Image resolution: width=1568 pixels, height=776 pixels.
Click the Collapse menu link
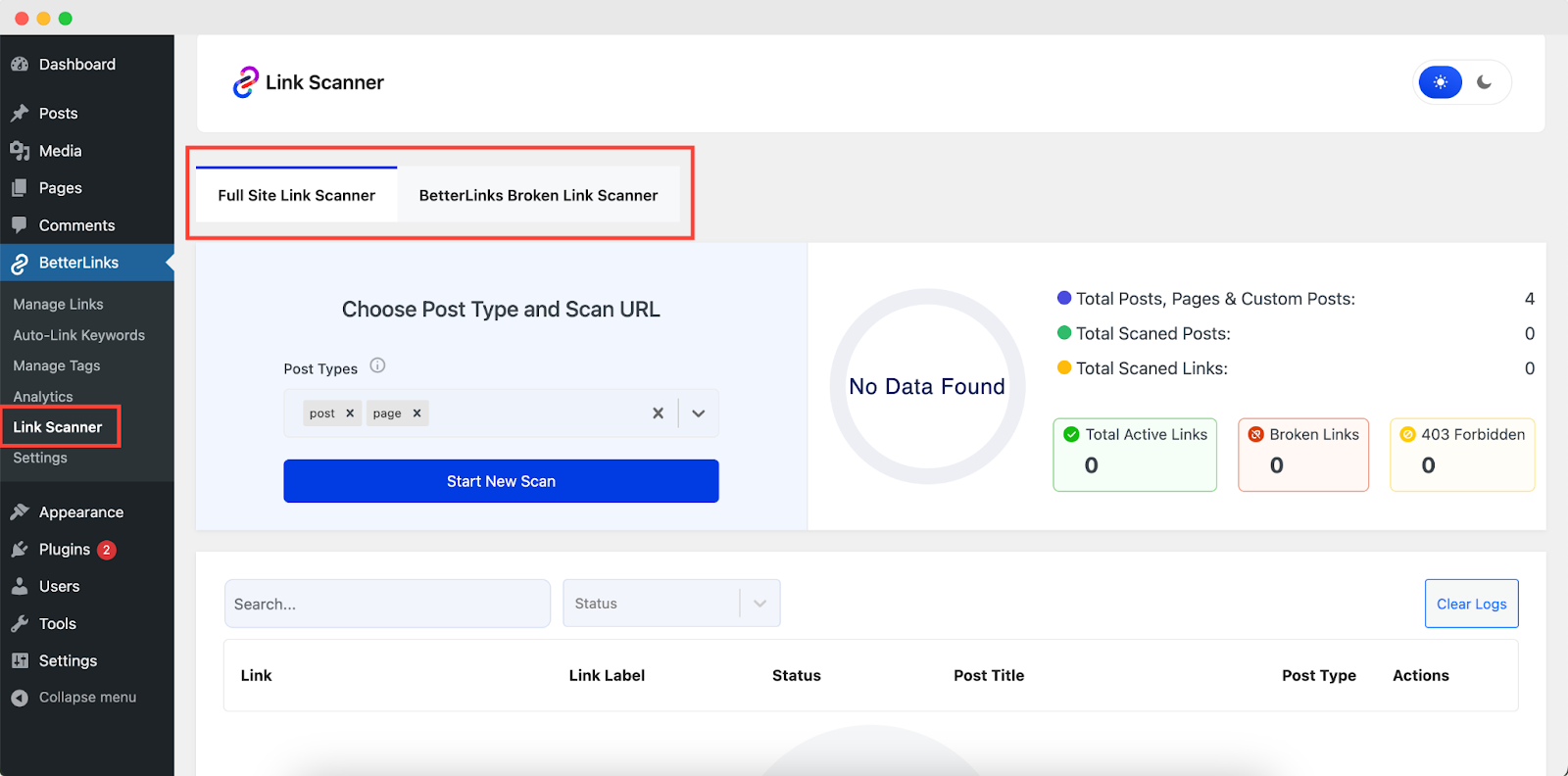coord(87,698)
